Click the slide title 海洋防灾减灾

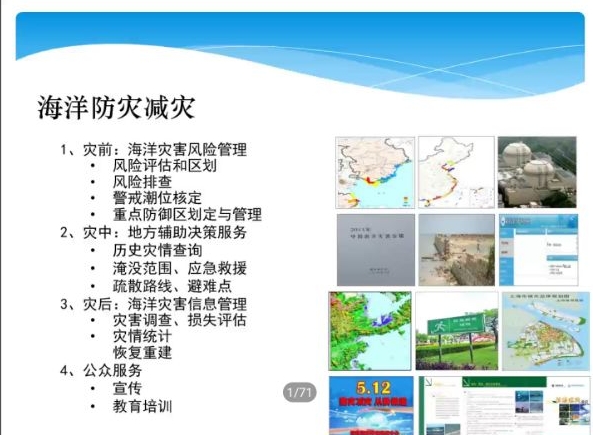click(x=116, y=108)
